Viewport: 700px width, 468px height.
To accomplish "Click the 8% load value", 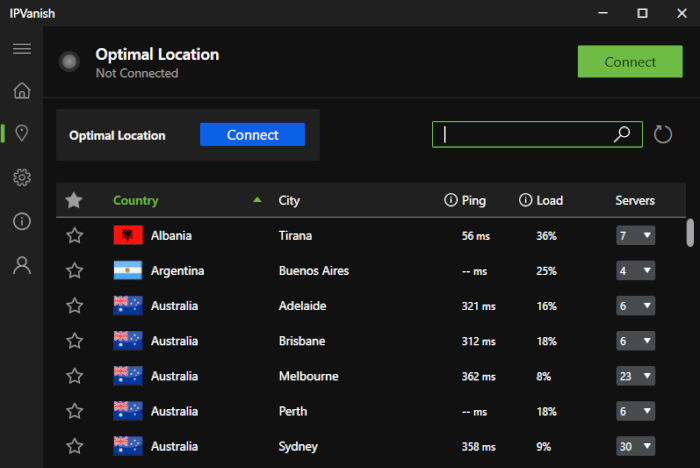I will tap(543, 376).
